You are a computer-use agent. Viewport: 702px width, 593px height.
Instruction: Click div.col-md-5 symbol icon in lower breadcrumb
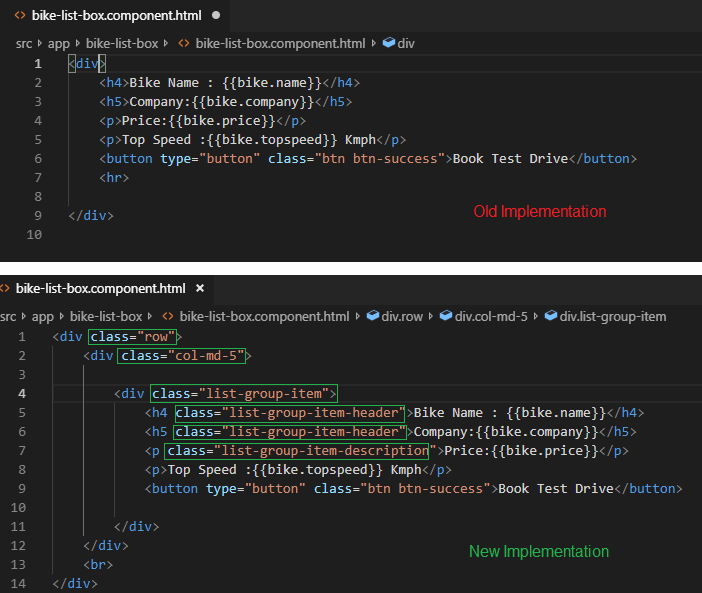(446, 316)
